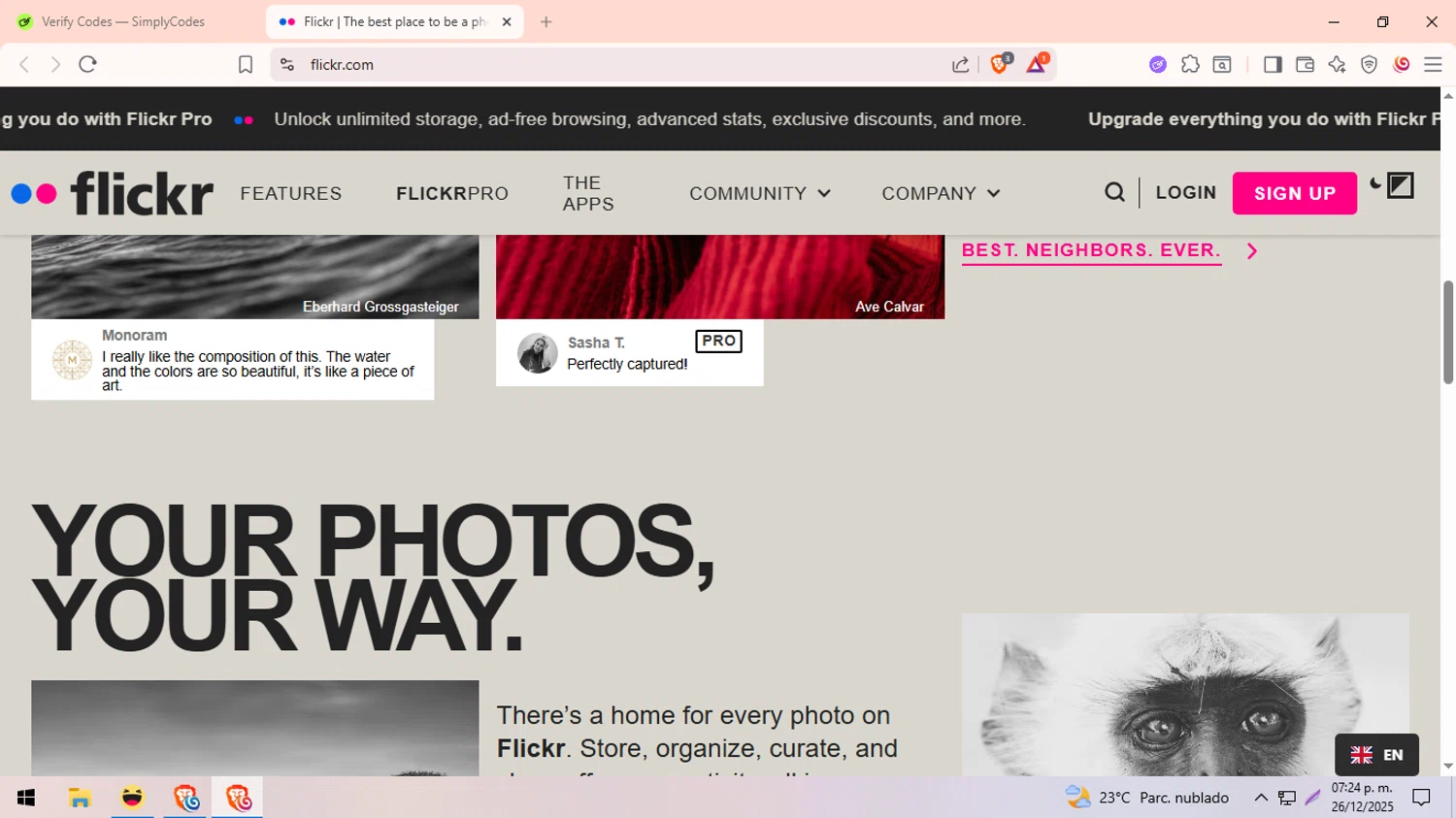Click the media or screenshot toolbar icon
This screenshot has height=818, width=1456.
pos(1222,64)
